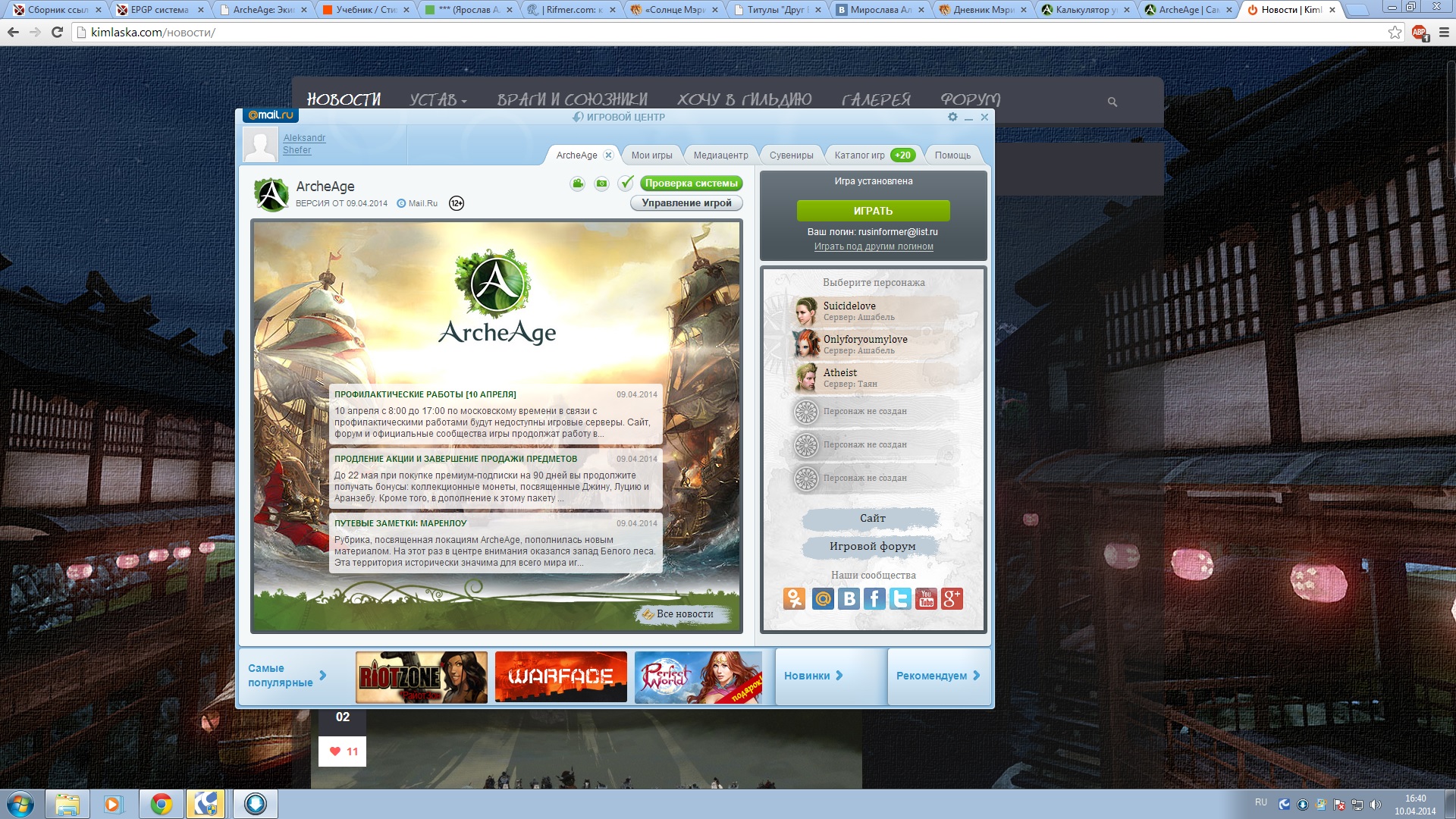
Task: Open news Профилактические работы 10 апреля
Action: [x=496, y=414]
